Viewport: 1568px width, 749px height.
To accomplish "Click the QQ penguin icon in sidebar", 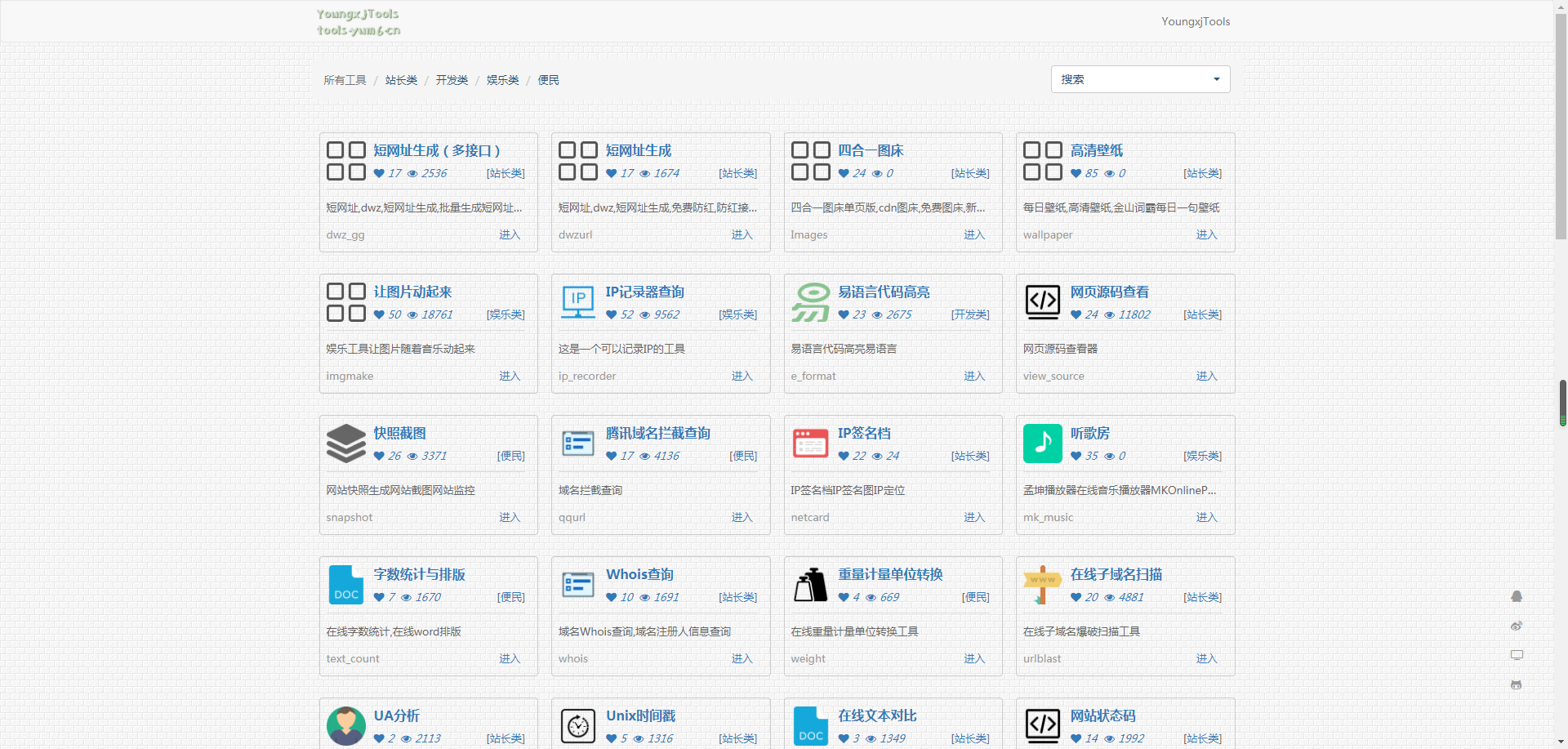I will [x=1517, y=596].
